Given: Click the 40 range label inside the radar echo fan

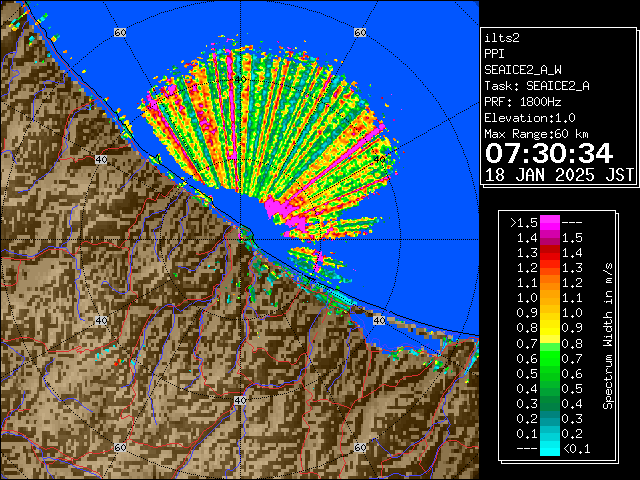Looking at the screenshot, I should pos(240,80).
